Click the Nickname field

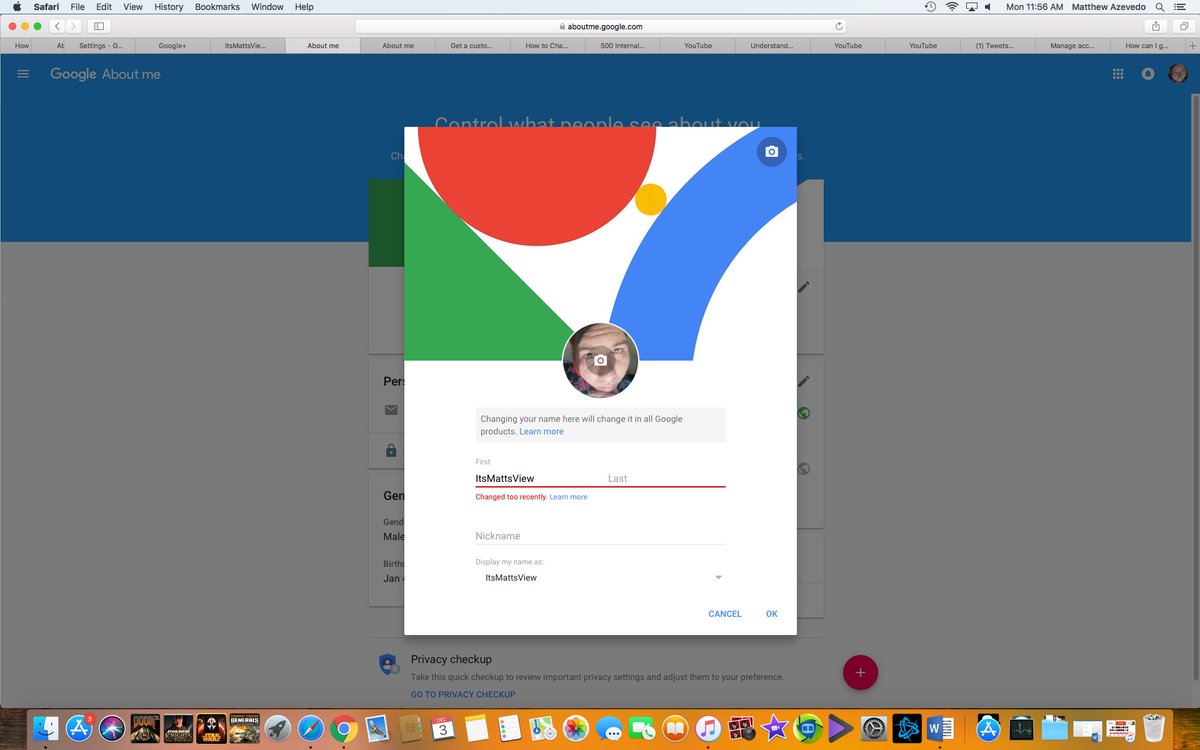pyautogui.click(x=600, y=536)
